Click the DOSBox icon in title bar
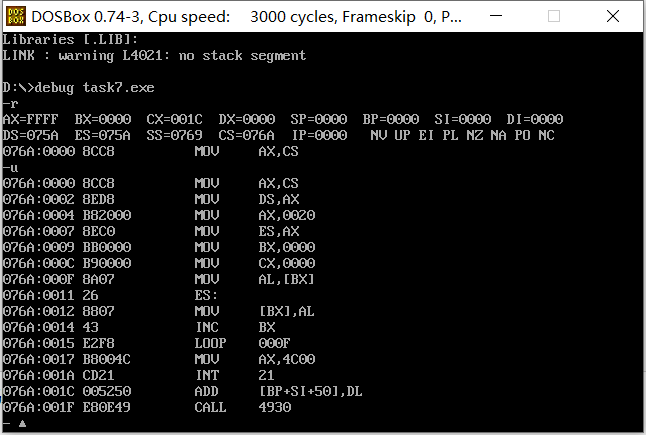 pos(16,16)
